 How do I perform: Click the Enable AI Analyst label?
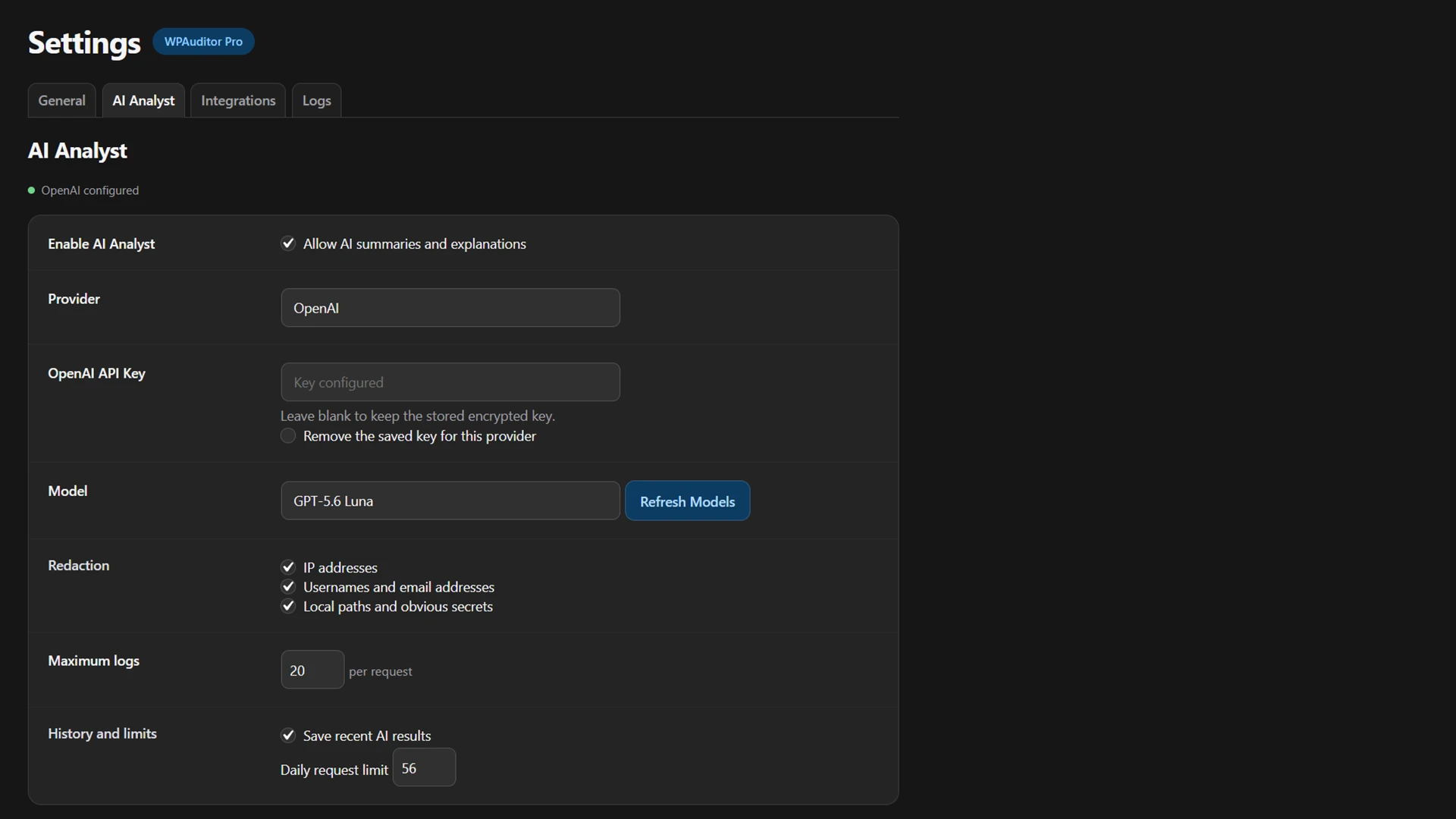pyautogui.click(x=101, y=243)
